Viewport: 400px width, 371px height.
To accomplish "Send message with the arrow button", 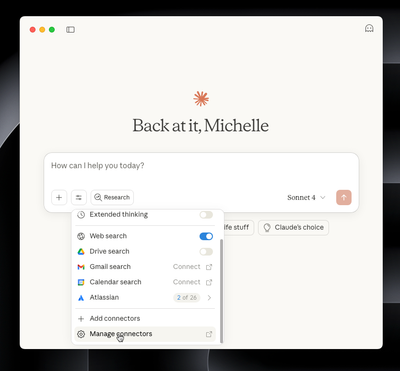I will point(344,197).
